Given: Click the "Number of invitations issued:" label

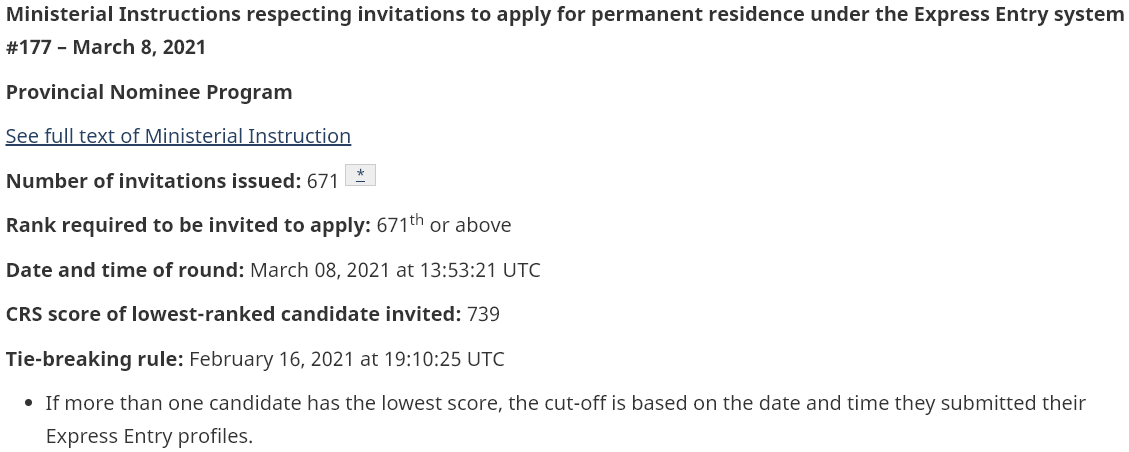Looking at the screenshot, I should 153,181.
